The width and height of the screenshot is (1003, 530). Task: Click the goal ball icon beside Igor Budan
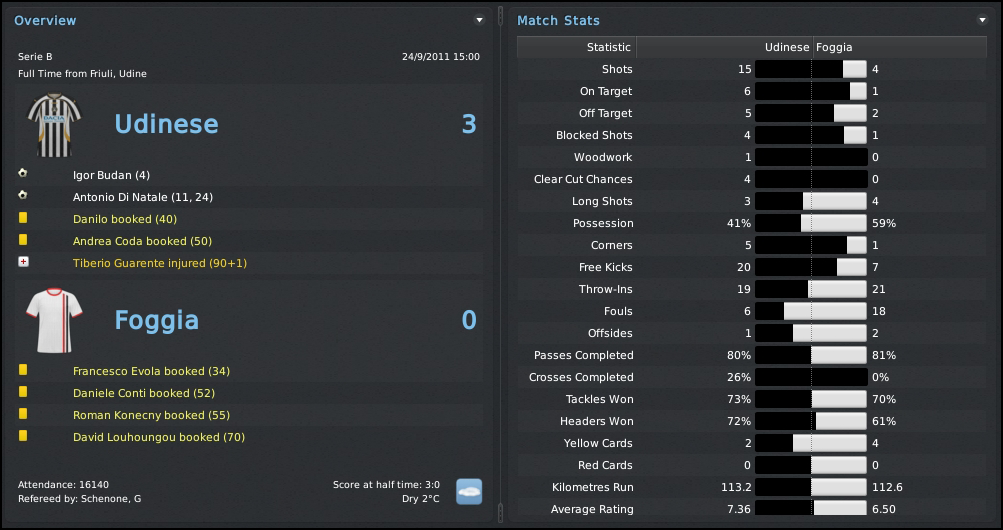coord(23,174)
